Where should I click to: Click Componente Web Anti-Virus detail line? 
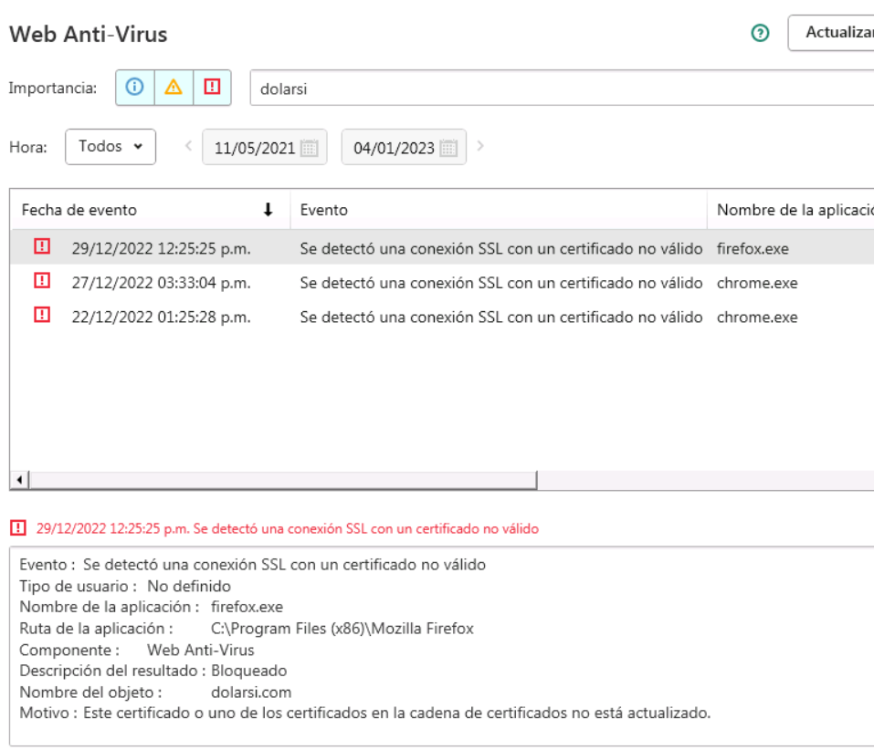point(137,650)
